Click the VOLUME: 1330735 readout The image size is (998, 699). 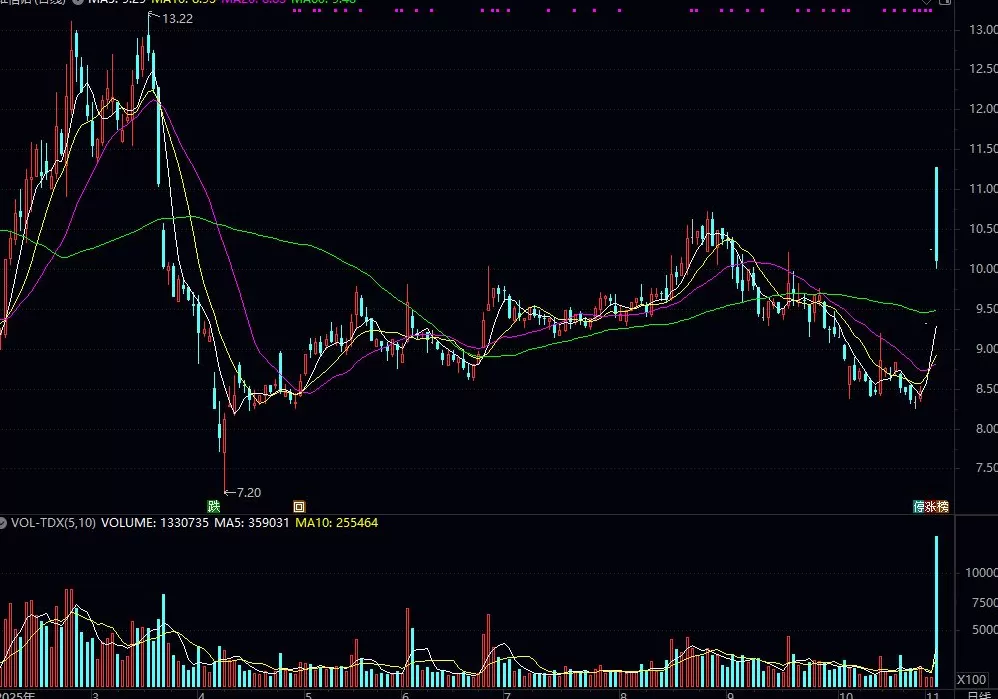(154, 522)
